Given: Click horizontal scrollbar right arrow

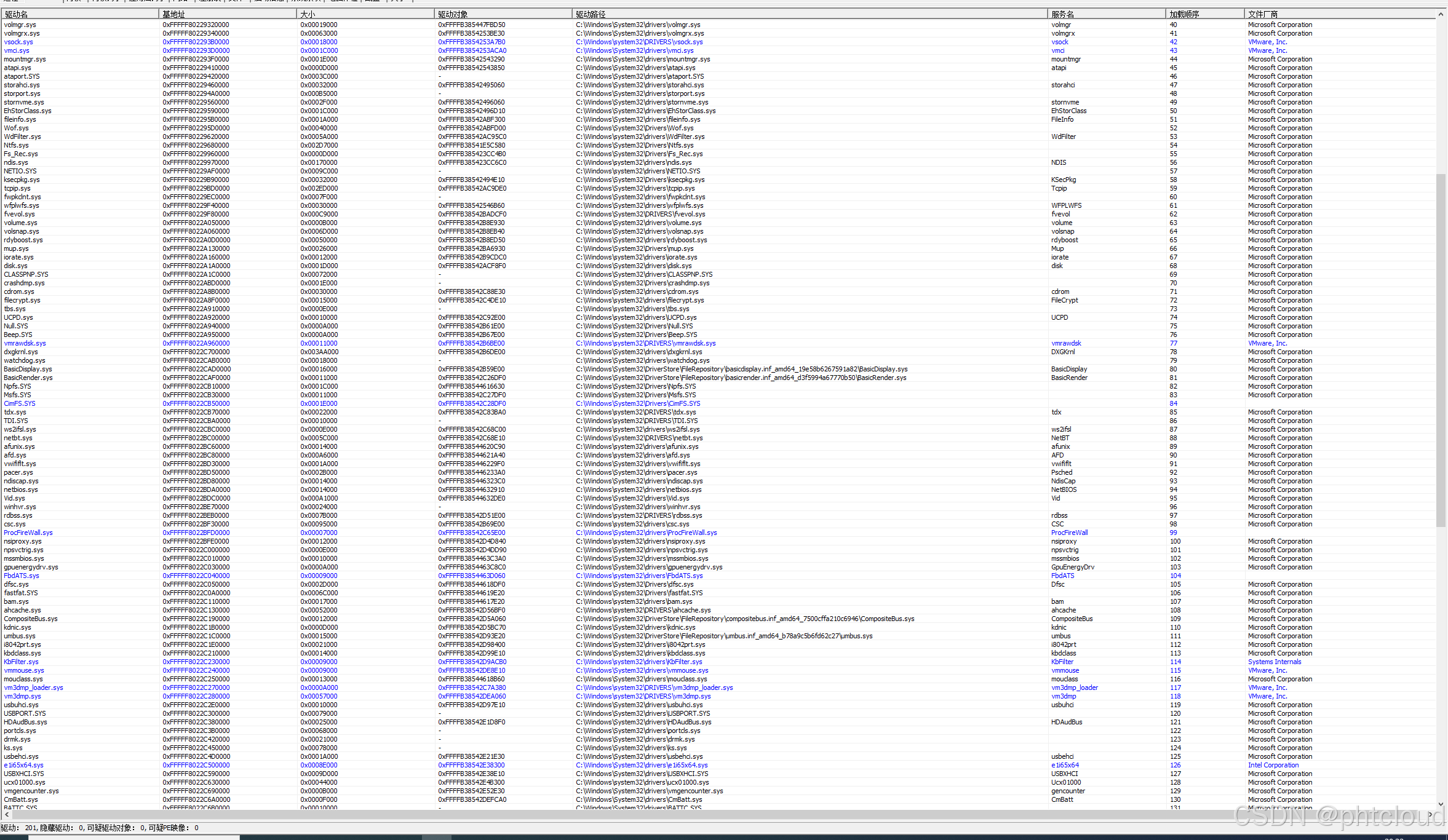Looking at the screenshot, I should (1431, 814).
